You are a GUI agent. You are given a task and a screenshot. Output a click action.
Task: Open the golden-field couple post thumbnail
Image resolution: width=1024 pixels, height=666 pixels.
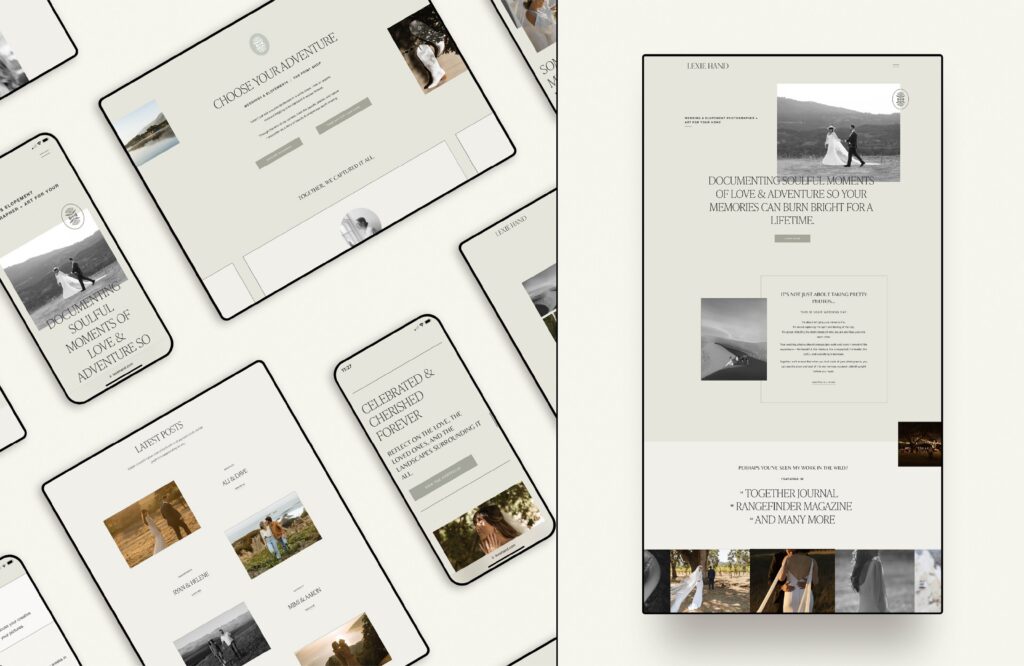pyautogui.click(x=151, y=517)
